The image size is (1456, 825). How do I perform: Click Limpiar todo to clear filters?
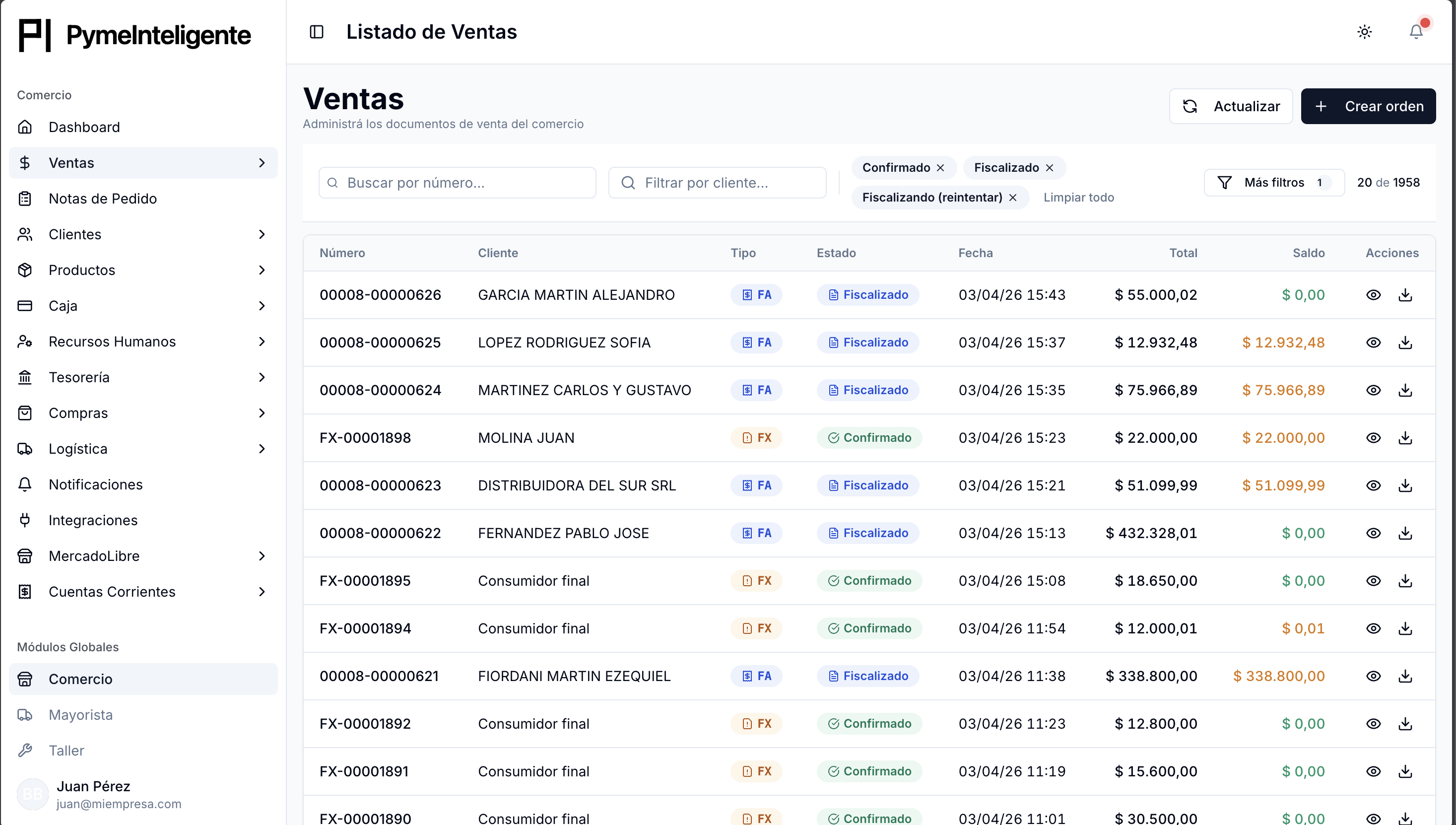coord(1079,197)
